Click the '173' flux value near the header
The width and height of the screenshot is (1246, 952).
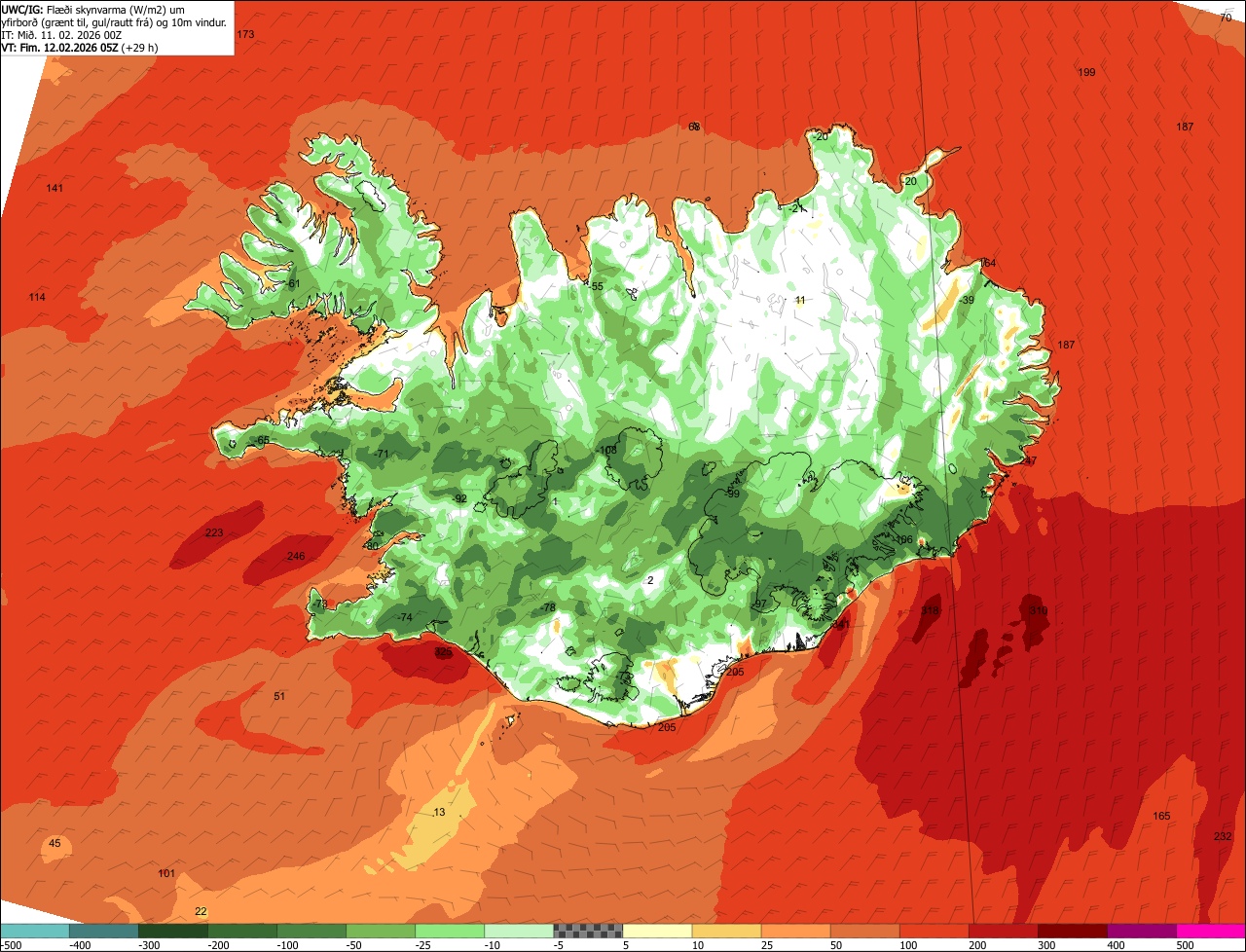pyautogui.click(x=245, y=34)
